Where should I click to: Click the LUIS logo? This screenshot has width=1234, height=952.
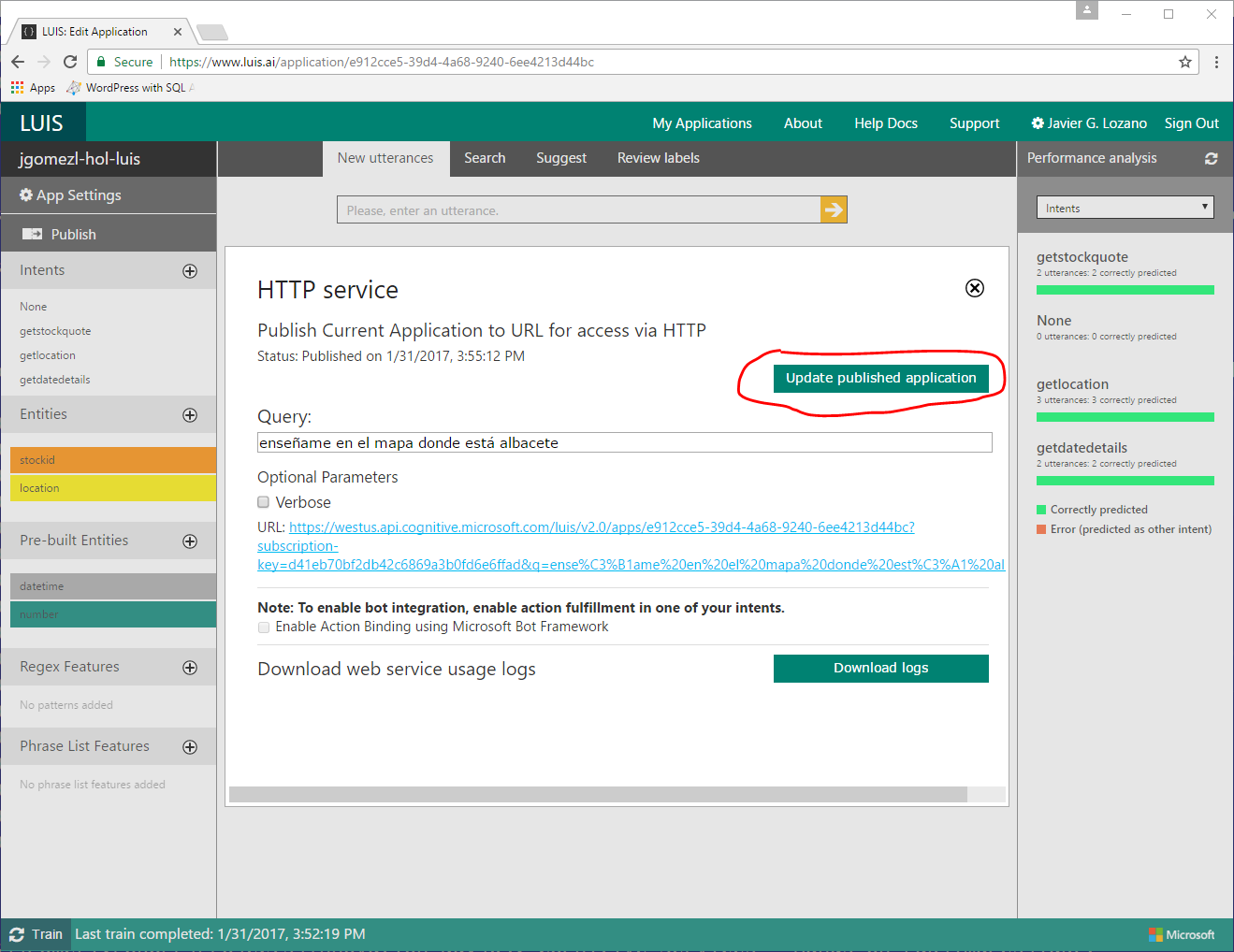(x=42, y=123)
